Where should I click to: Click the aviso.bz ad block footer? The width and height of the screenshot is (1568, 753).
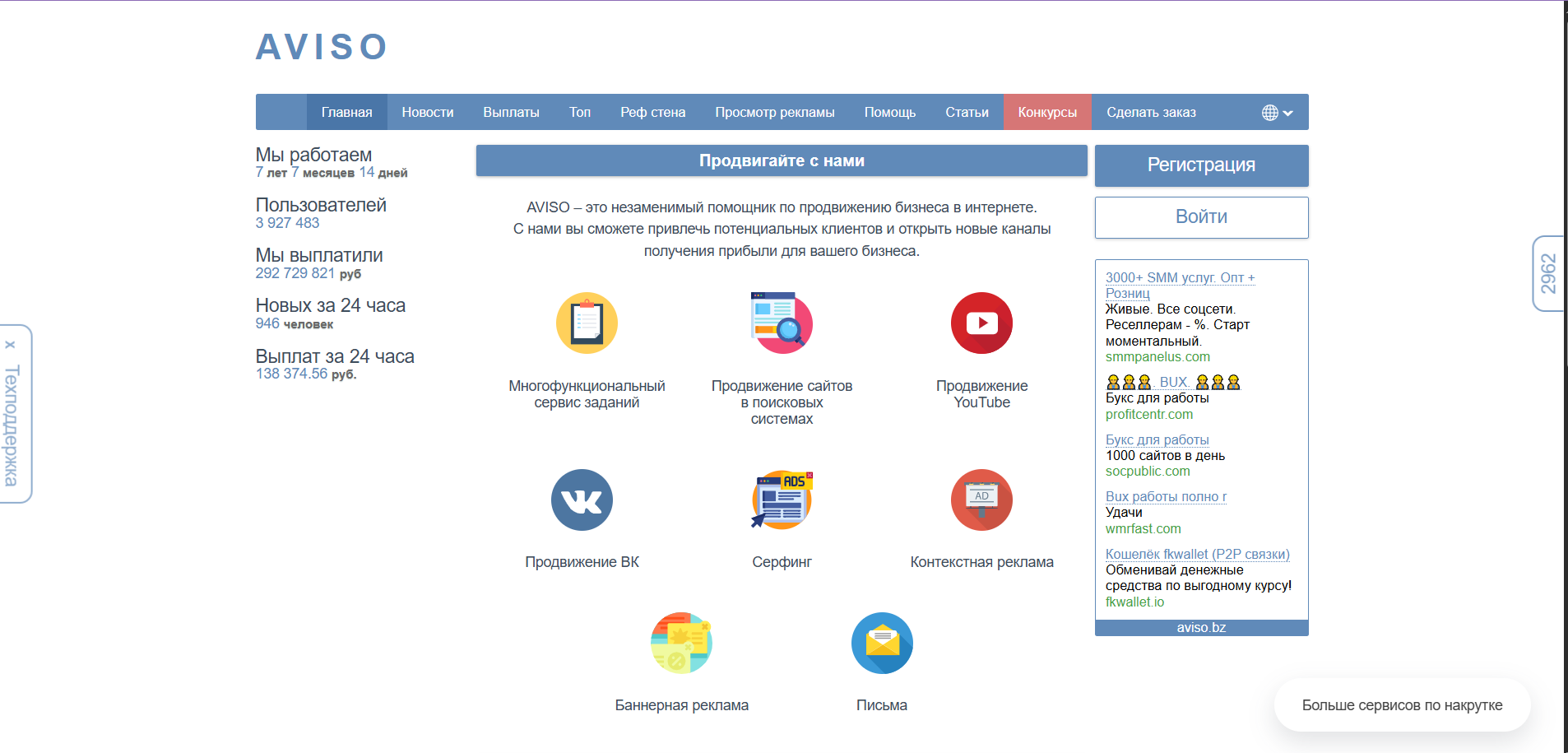(x=1201, y=627)
